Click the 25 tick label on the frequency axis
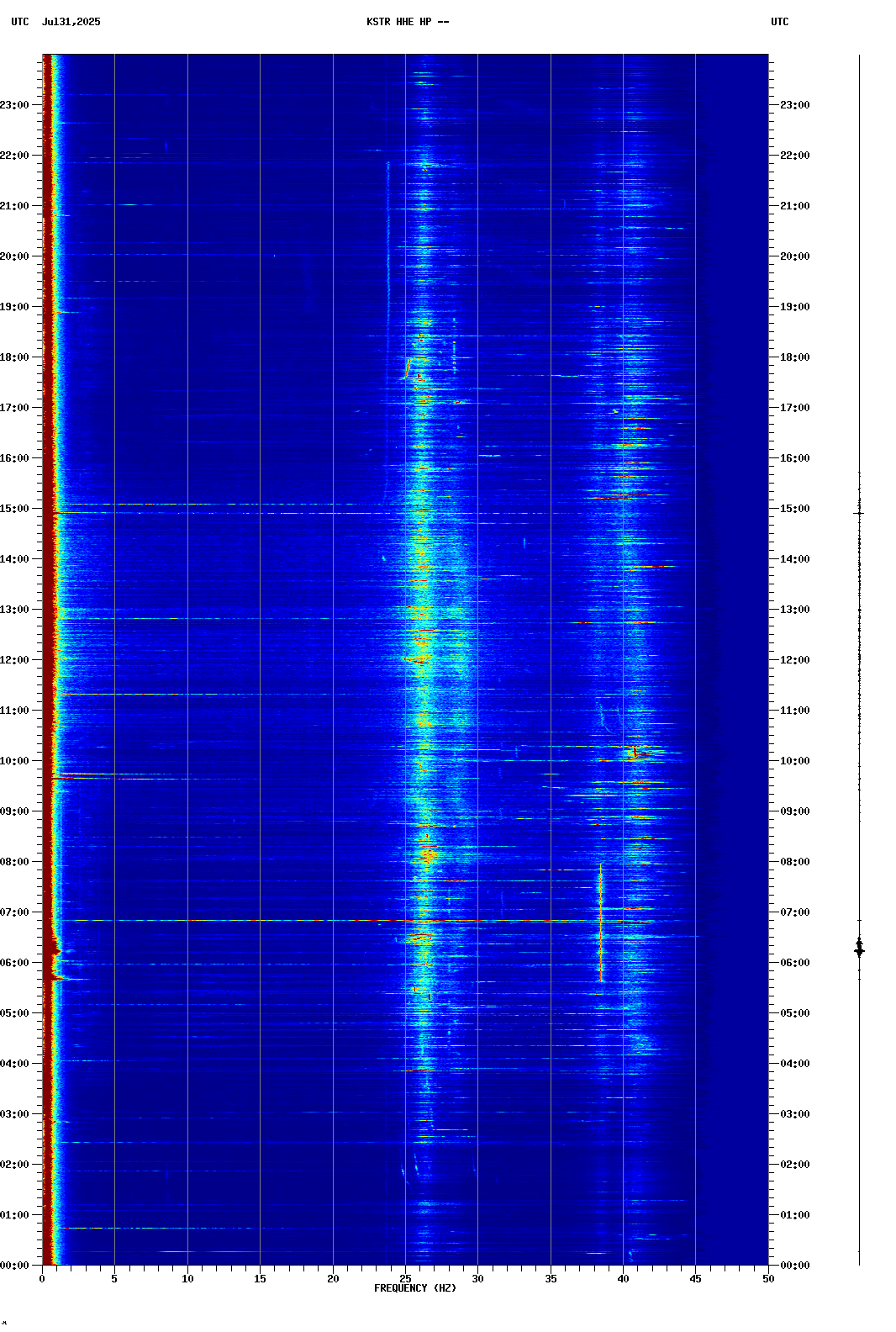Screen dimensions: 896x1332 (405, 1279)
